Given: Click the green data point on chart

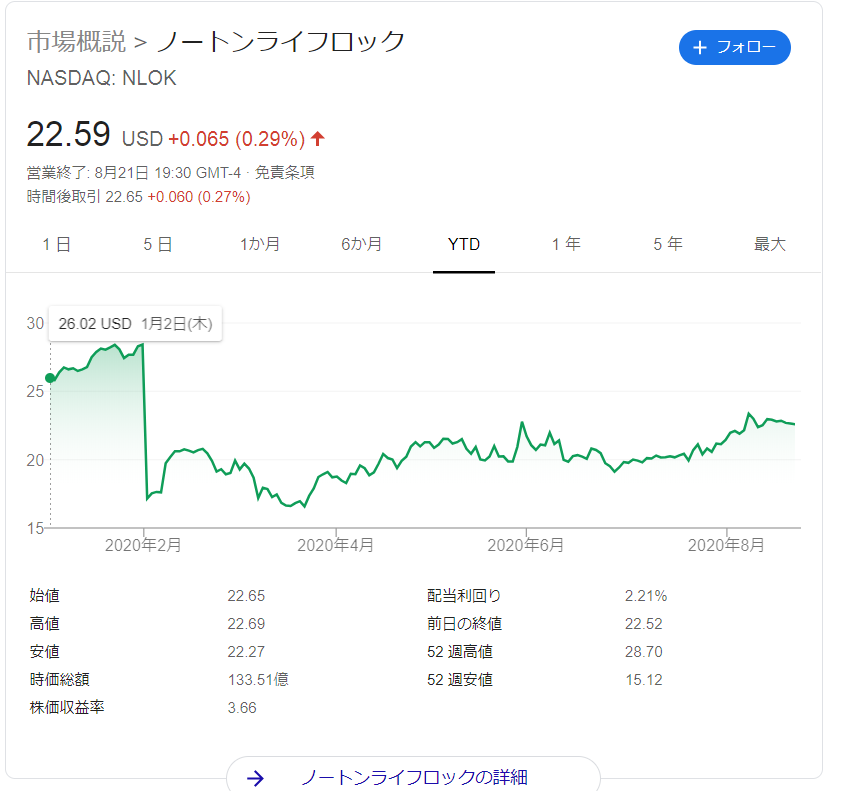Looking at the screenshot, I should [50, 378].
